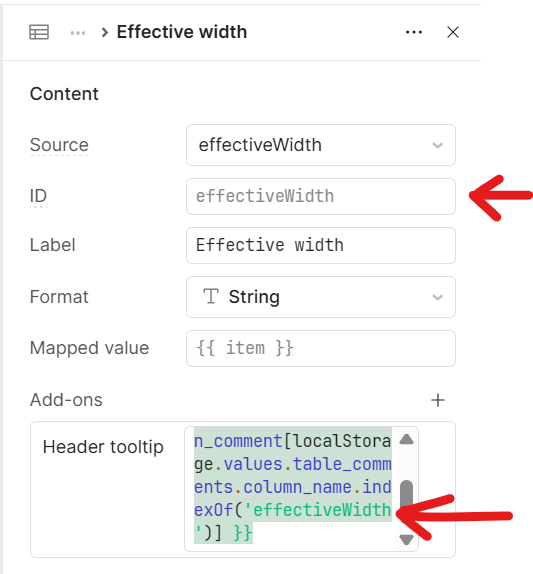
Task: Click the tooltip editor scroll down arrow
Action: pyautogui.click(x=406, y=539)
